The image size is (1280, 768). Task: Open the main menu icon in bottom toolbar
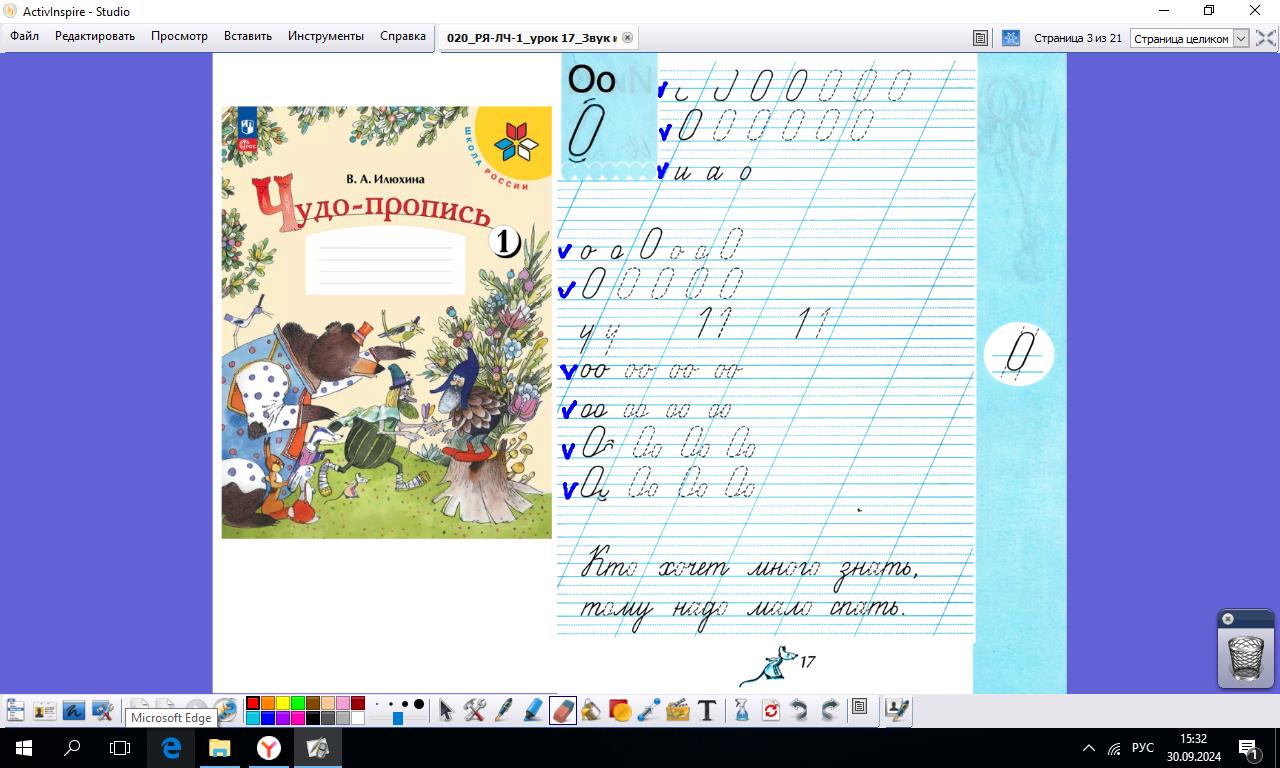pos(15,710)
